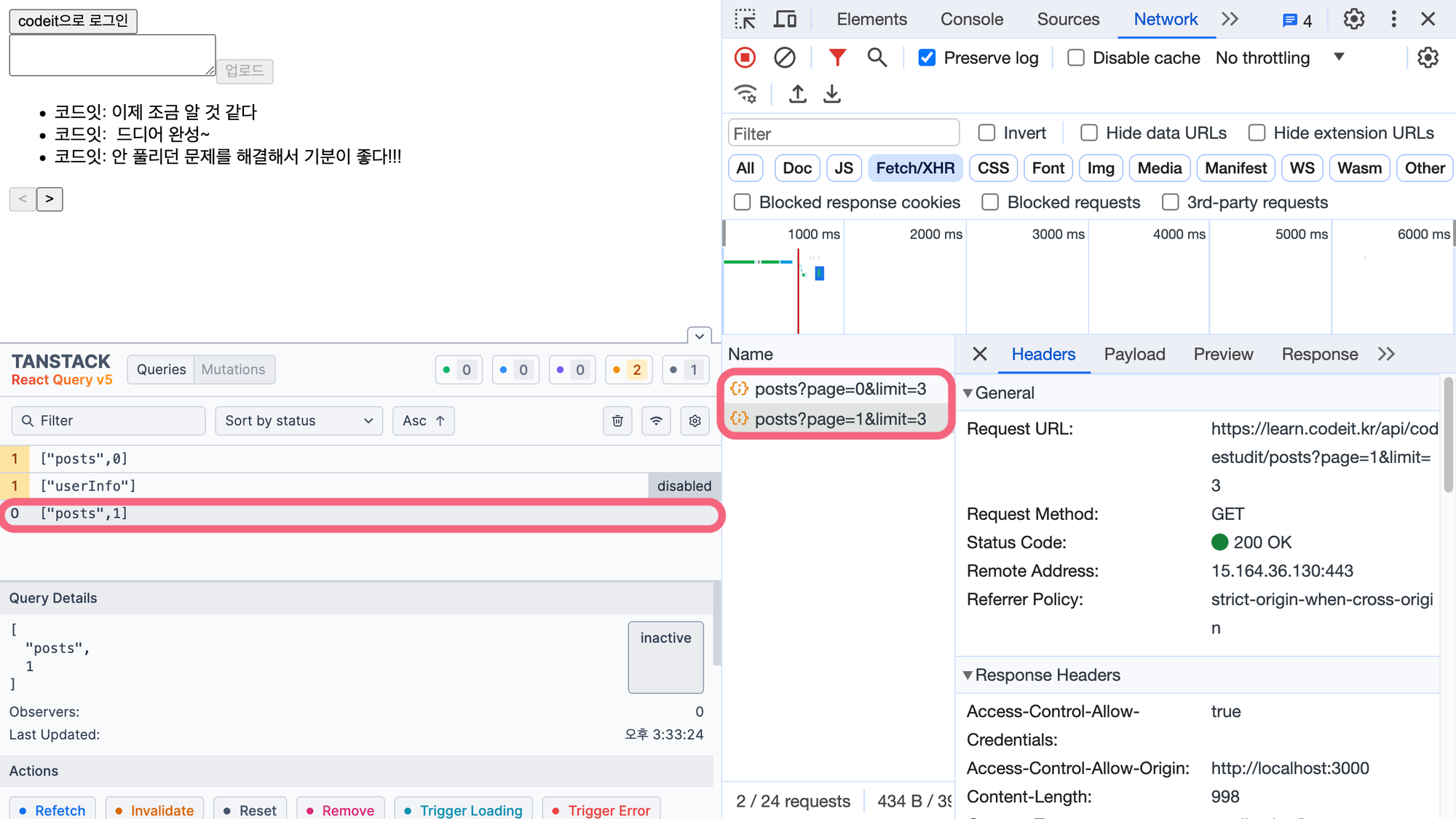The height and width of the screenshot is (819, 1456).
Task: Switch to the Console tab
Action: click(x=971, y=19)
